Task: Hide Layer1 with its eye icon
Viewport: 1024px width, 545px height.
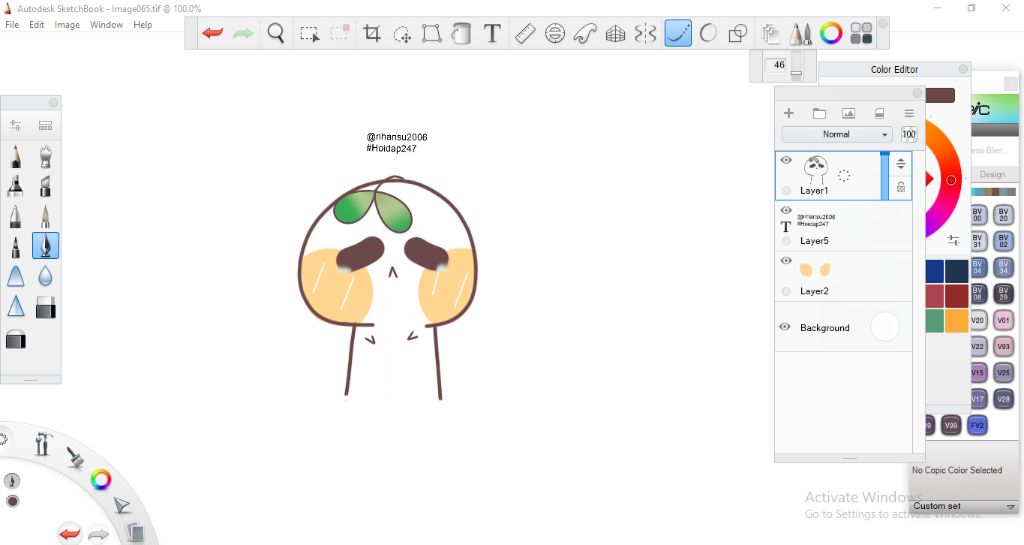Action: (786, 160)
